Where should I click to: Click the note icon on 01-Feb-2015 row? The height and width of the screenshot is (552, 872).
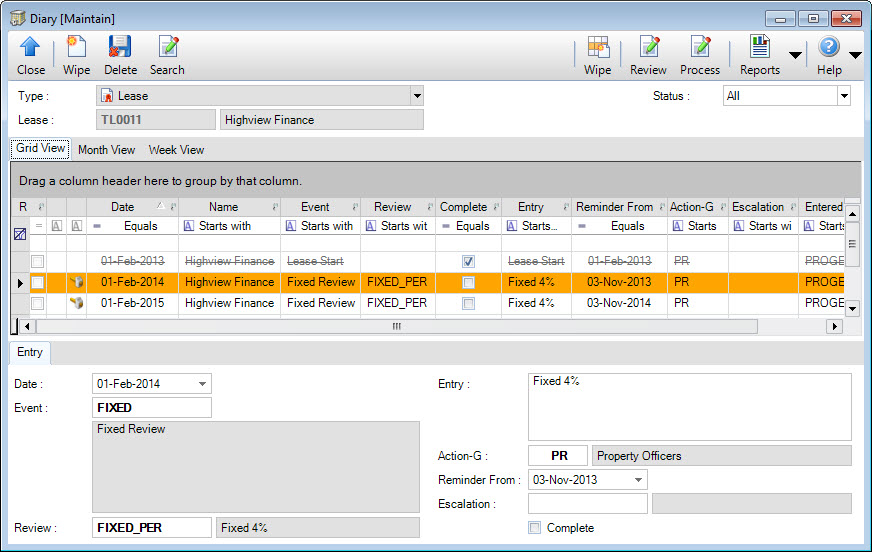coord(77,303)
